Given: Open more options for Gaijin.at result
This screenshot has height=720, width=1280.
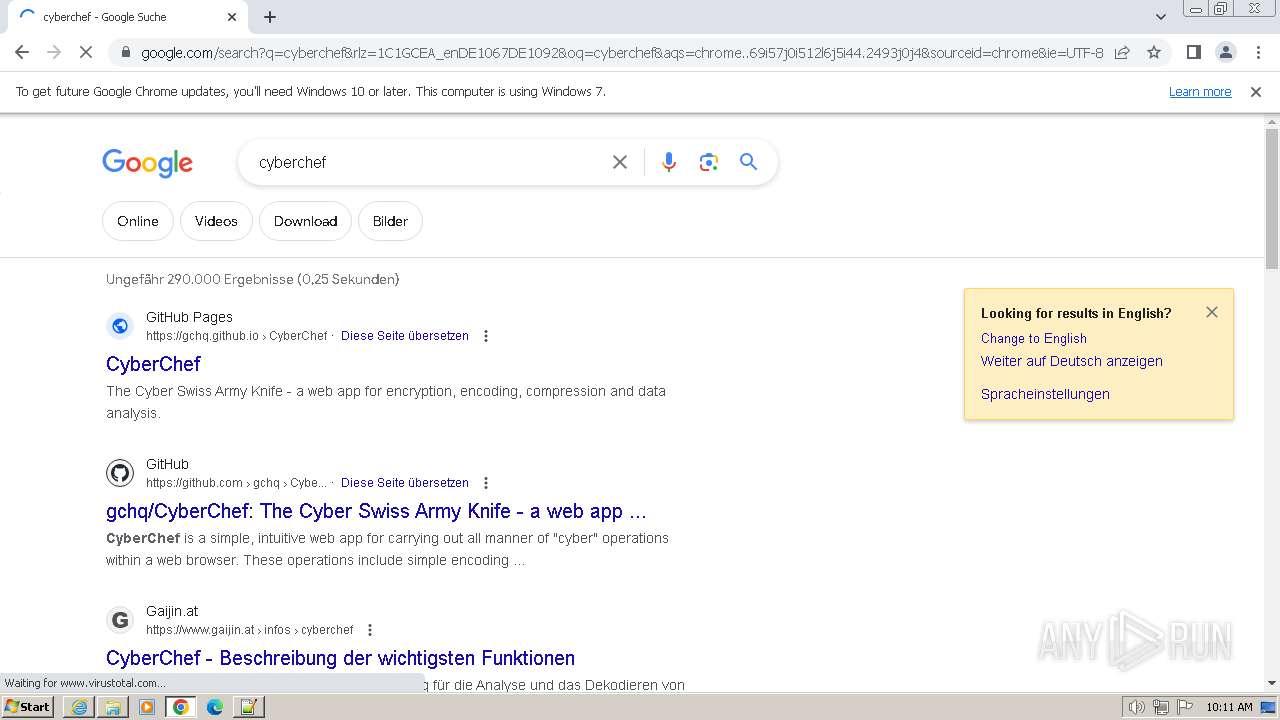Looking at the screenshot, I should [370, 630].
